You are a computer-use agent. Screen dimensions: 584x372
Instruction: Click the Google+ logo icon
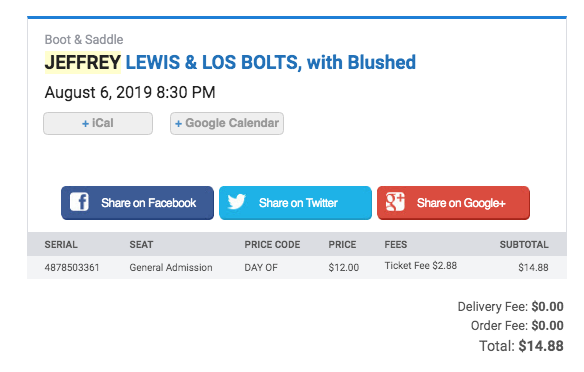(395, 202)
